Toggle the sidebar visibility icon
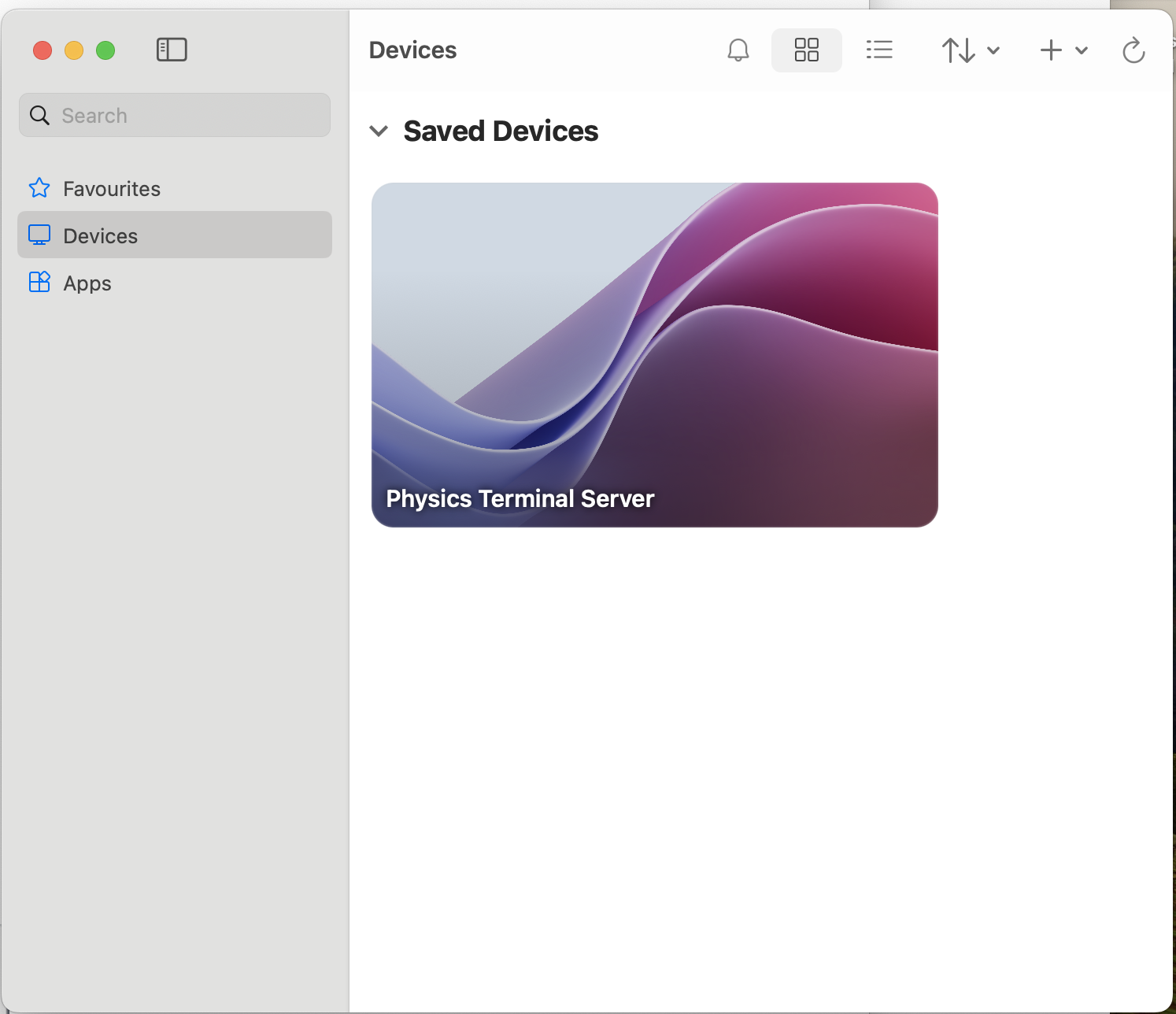1176x1014 pixels. coord(172,50)
